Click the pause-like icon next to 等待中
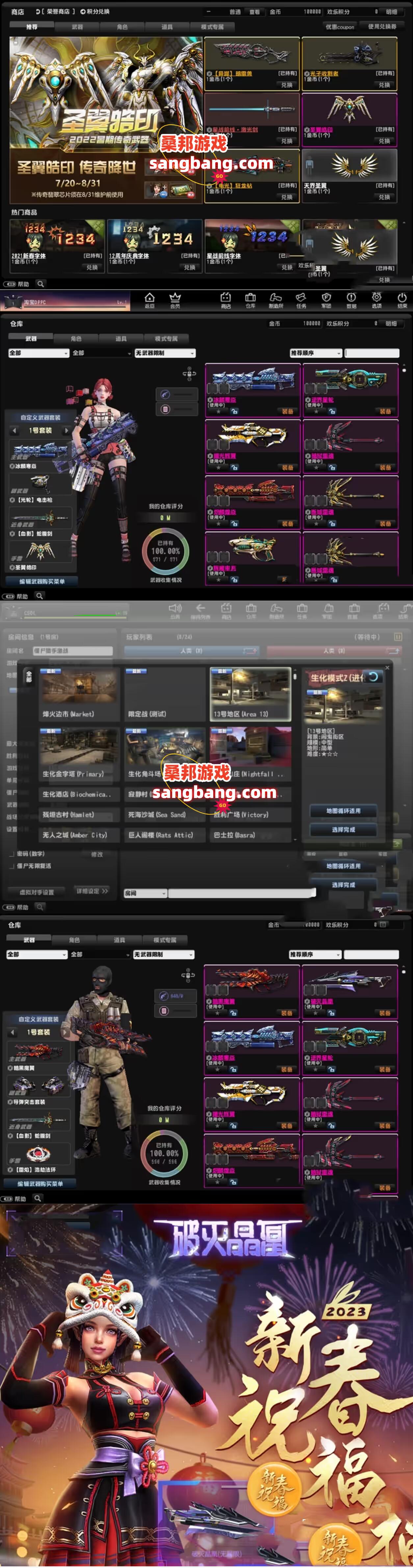Screen dimensions: 413x1568 pos(398,637)
